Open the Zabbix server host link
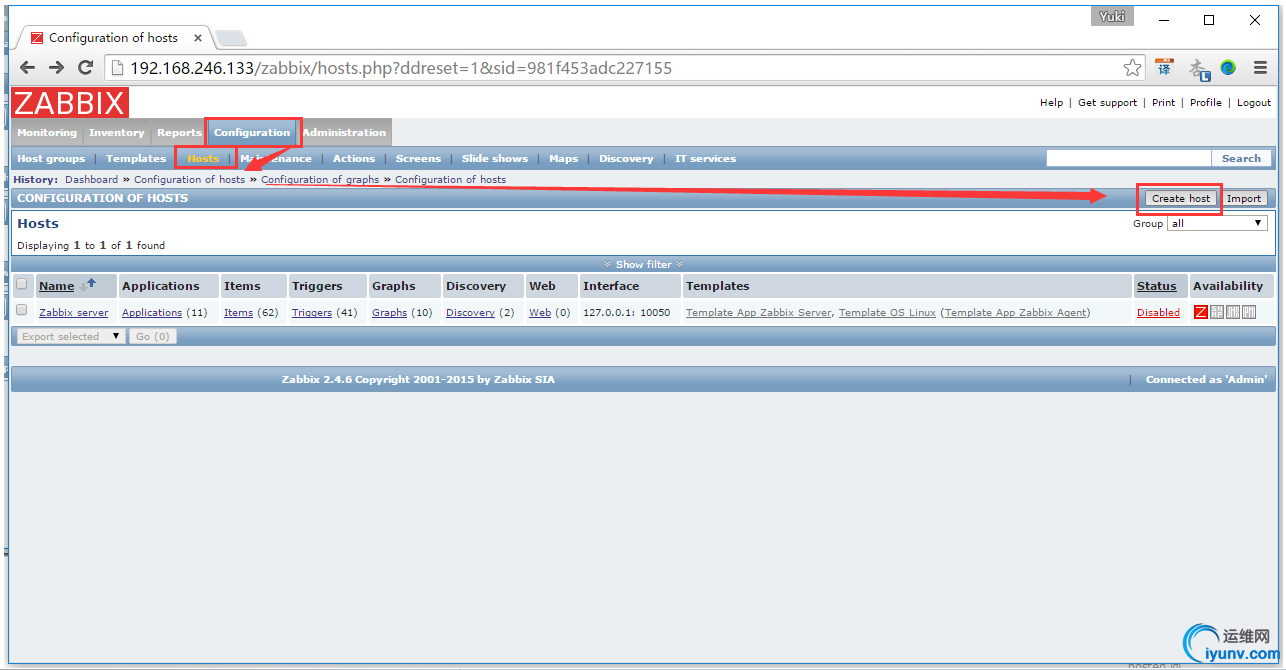 [x=73, y=313]
